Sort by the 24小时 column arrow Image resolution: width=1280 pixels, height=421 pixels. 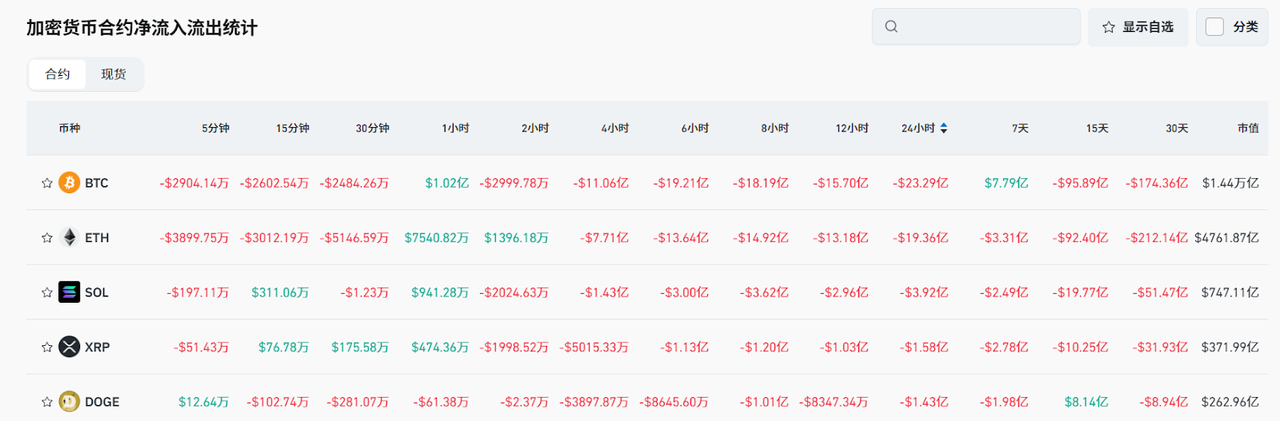tap(944, 128)
